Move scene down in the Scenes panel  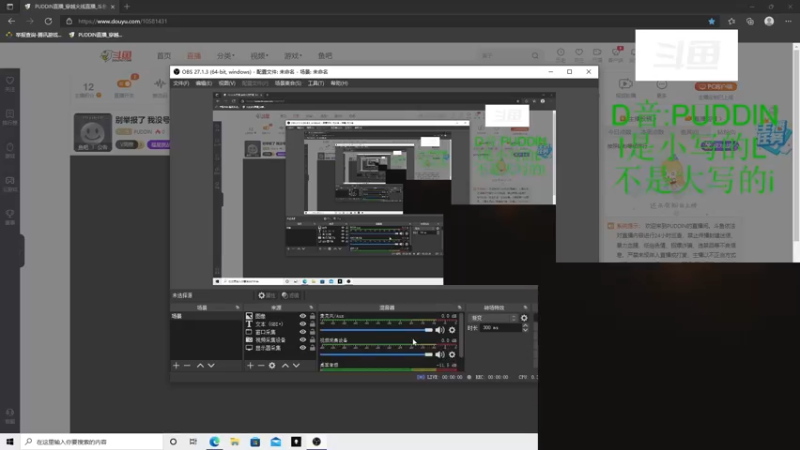pos(211,365)
